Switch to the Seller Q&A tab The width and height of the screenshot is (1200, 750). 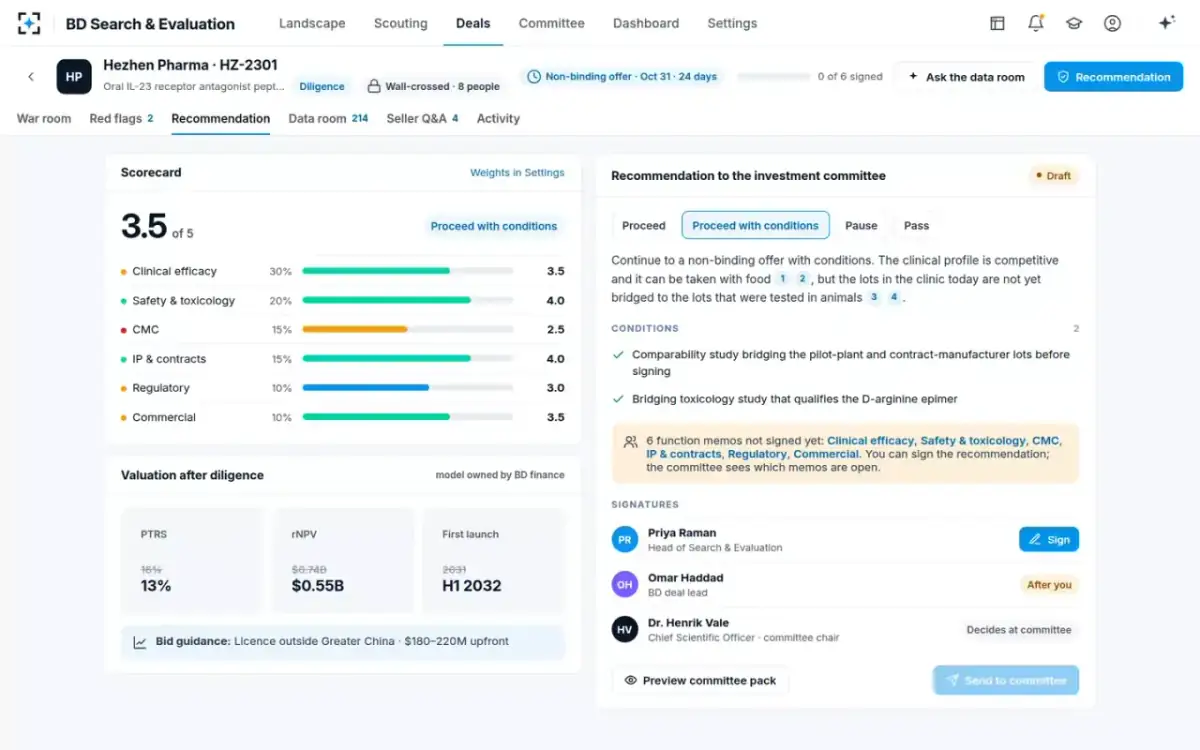click(422, 118)
